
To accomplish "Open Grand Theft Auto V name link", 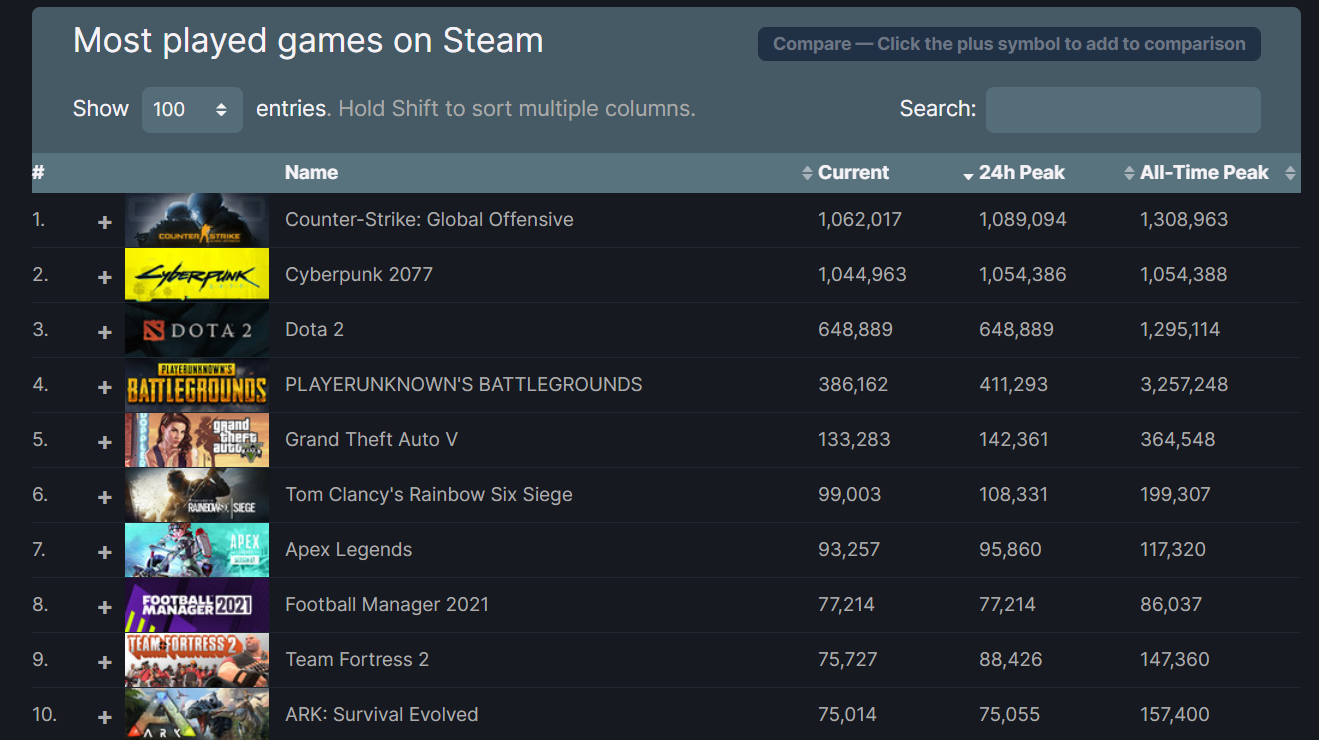I will (371, 439).
